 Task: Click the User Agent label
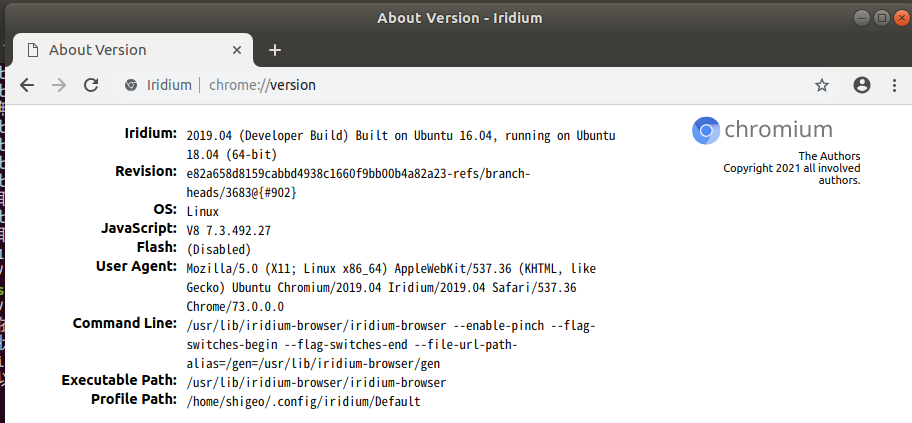[x=136, y=266]
